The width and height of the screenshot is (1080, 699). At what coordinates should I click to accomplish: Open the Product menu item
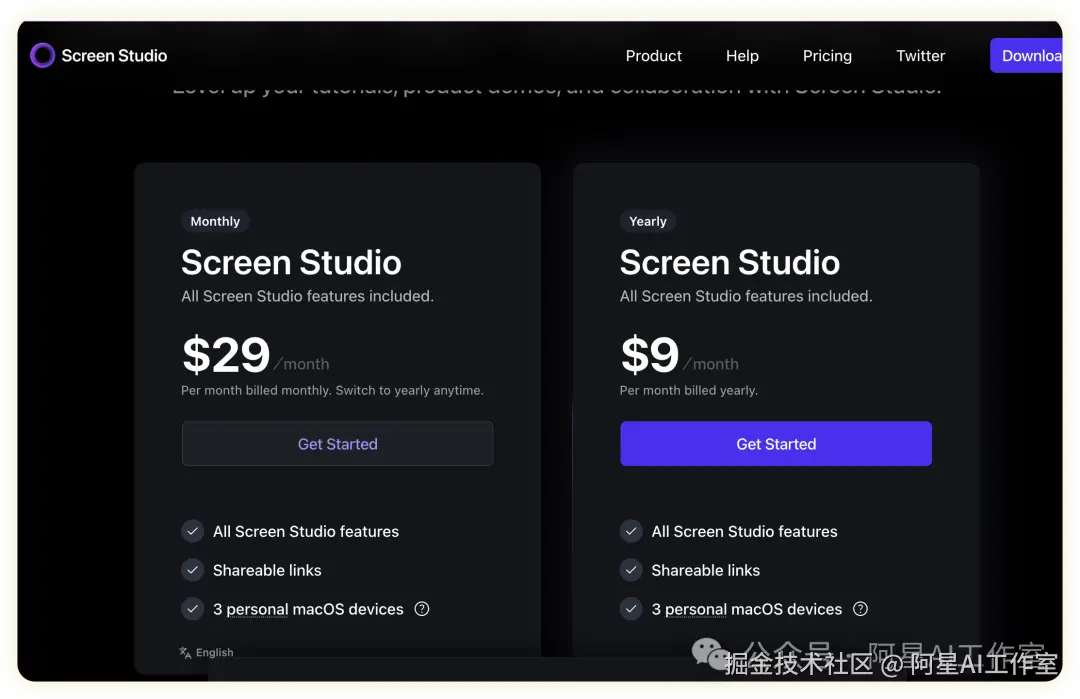point(653,56)
